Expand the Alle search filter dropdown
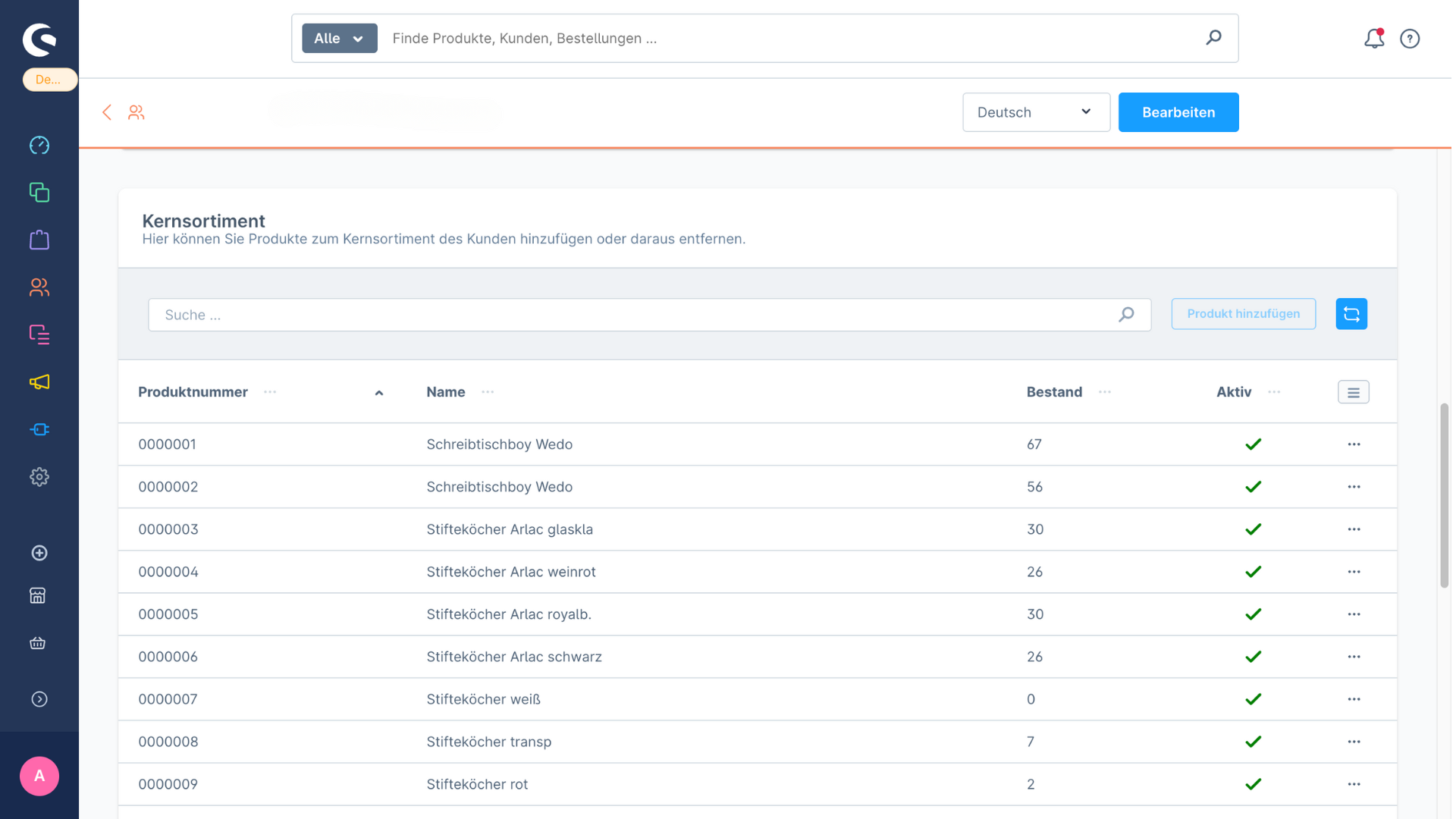The image size is (1456, 819). 339,39
